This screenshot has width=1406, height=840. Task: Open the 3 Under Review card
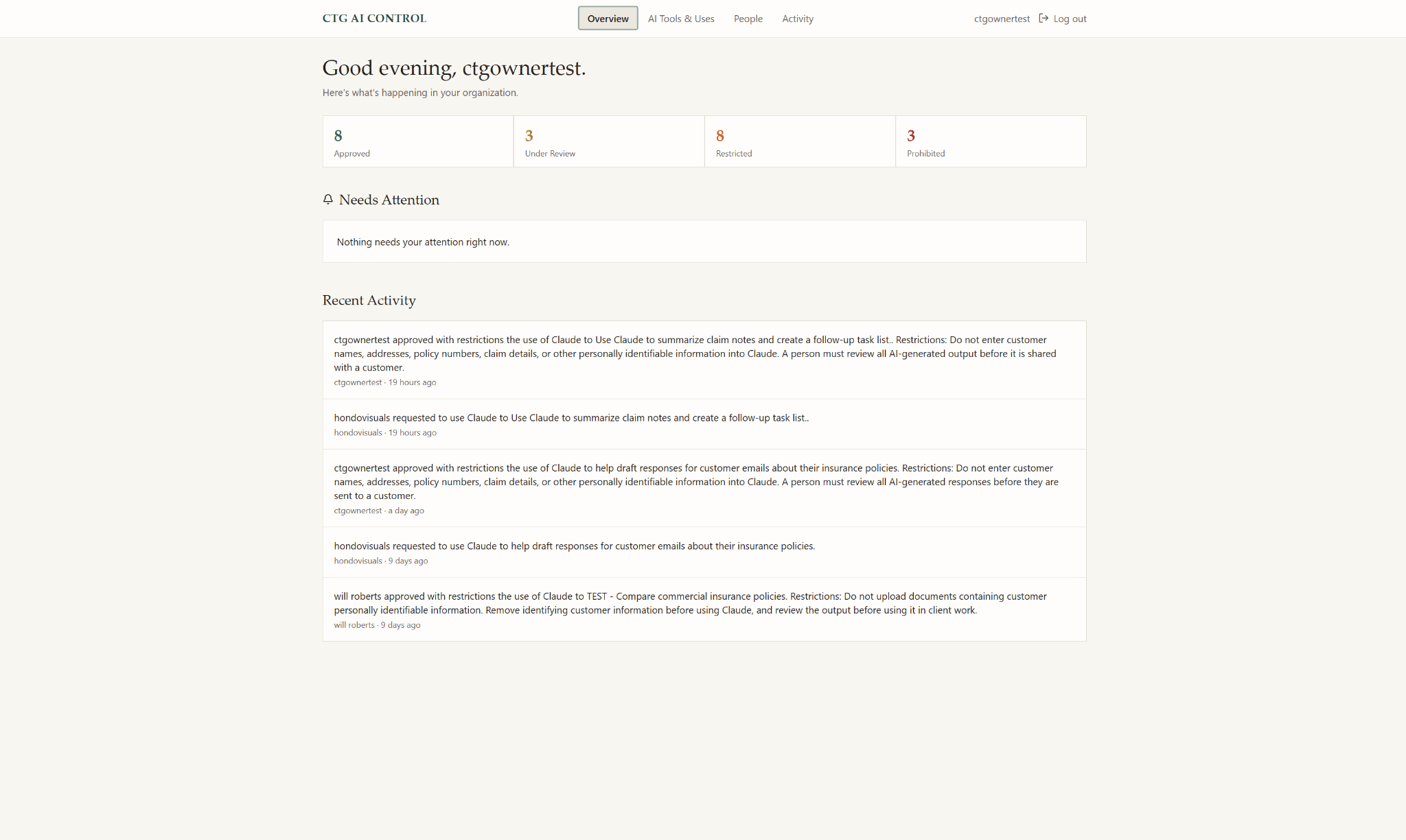pos(609,141)
